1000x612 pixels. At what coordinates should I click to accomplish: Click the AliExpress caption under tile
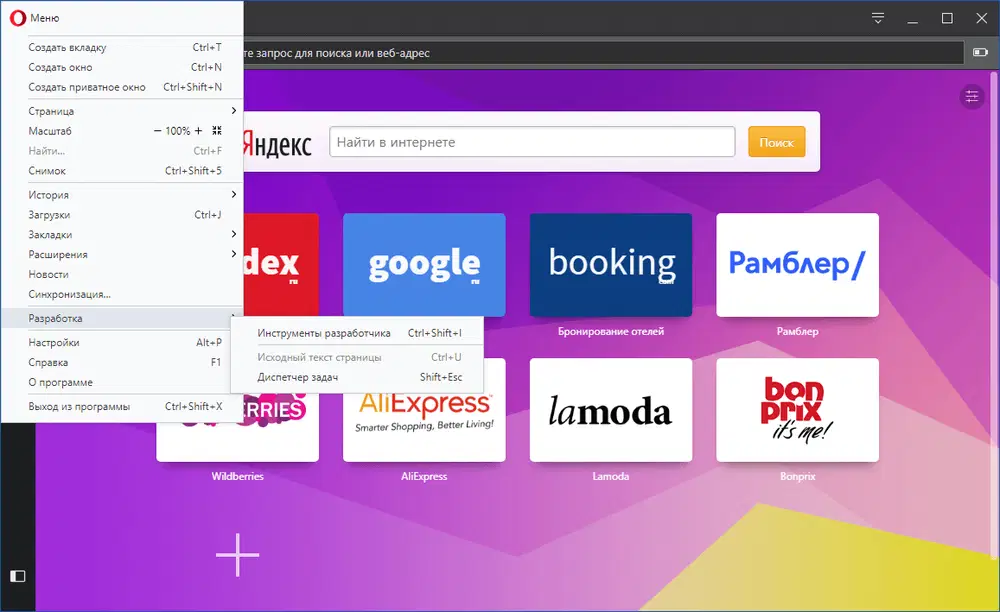point(424,476)
